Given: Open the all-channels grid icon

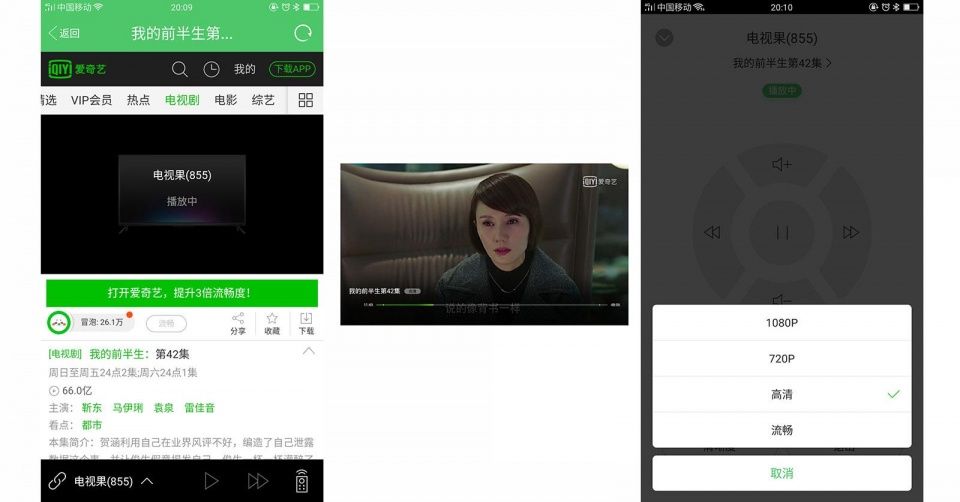Looking at the screenshot, I should click(x=306, y=100).
